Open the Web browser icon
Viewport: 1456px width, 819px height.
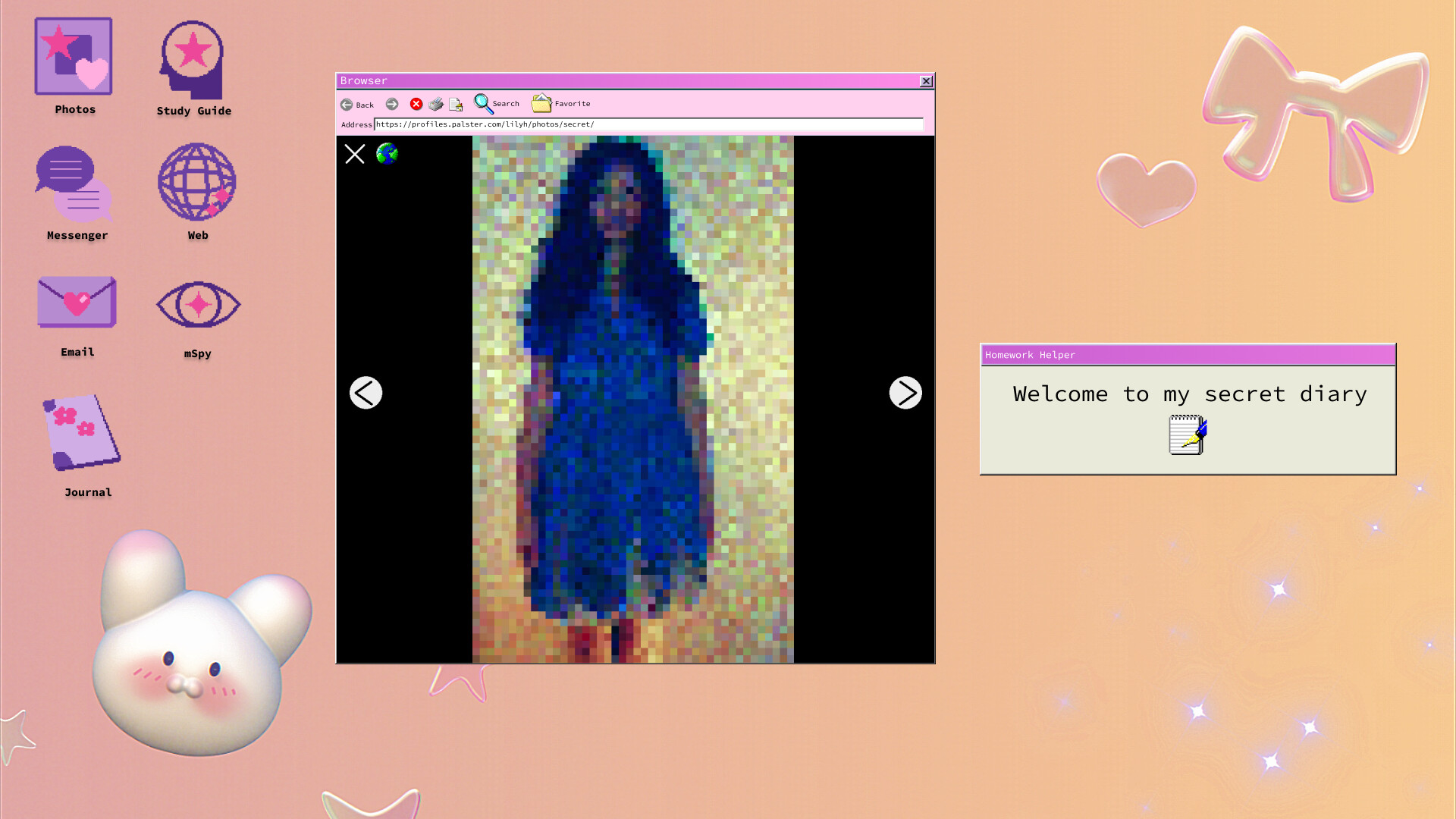(x=196, y=182)
